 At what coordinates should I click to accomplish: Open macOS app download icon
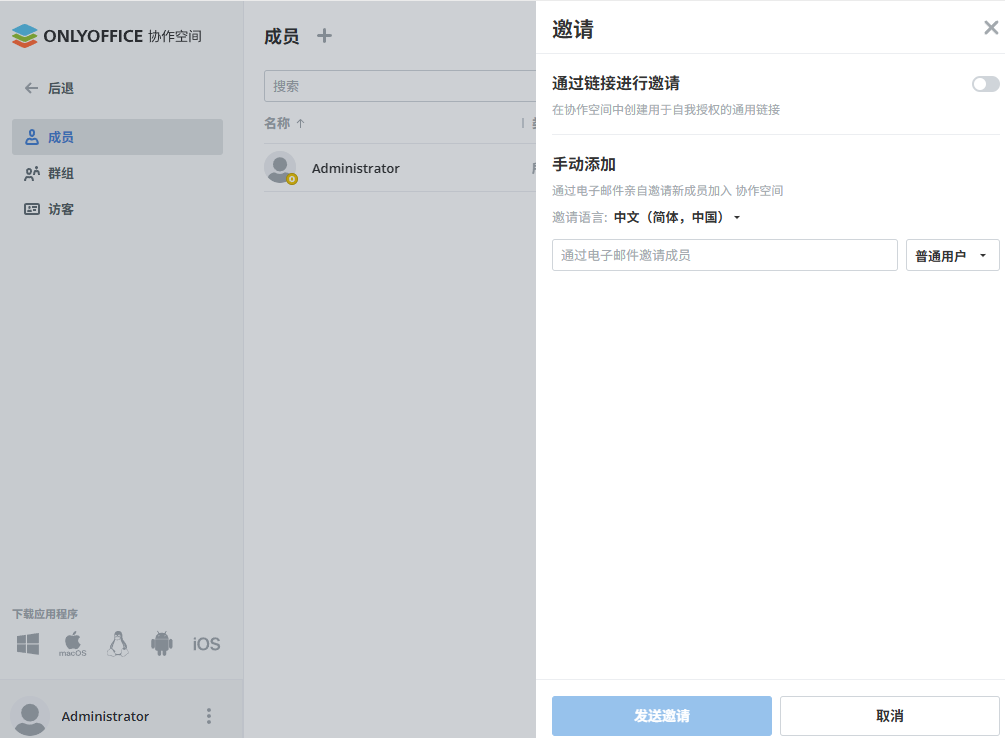(72, 644)
